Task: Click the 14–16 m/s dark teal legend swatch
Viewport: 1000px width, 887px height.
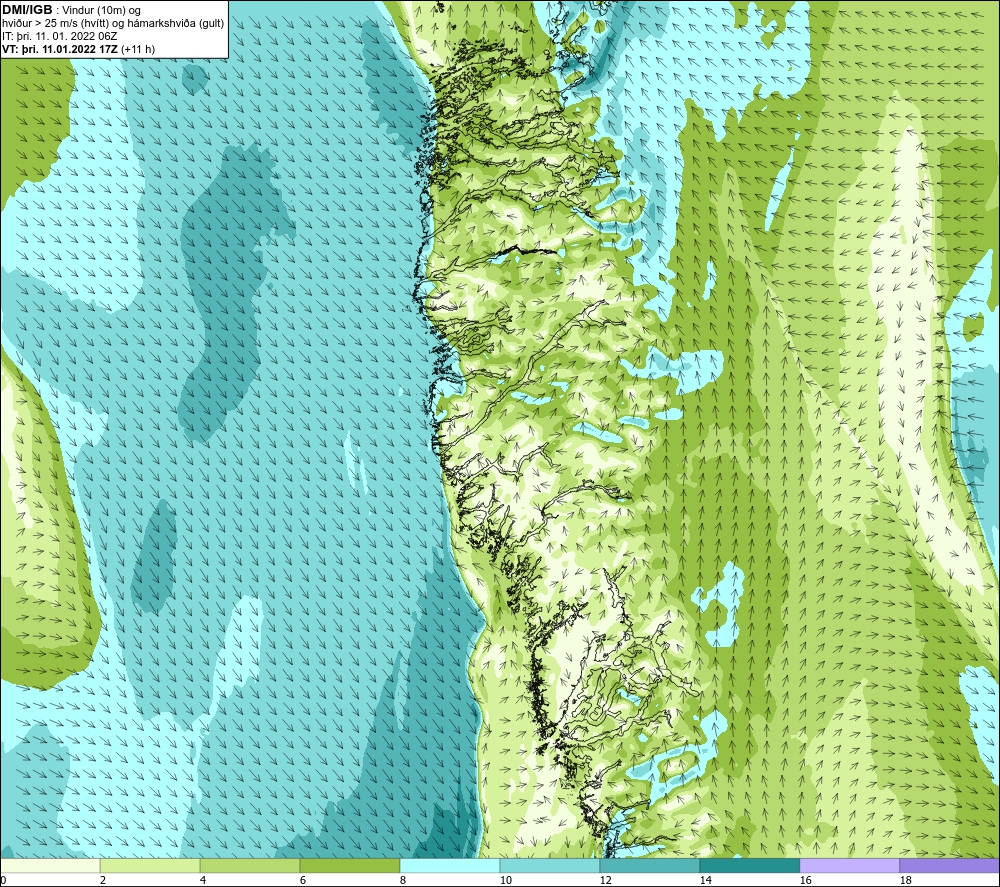Action: tap(749, 865)
